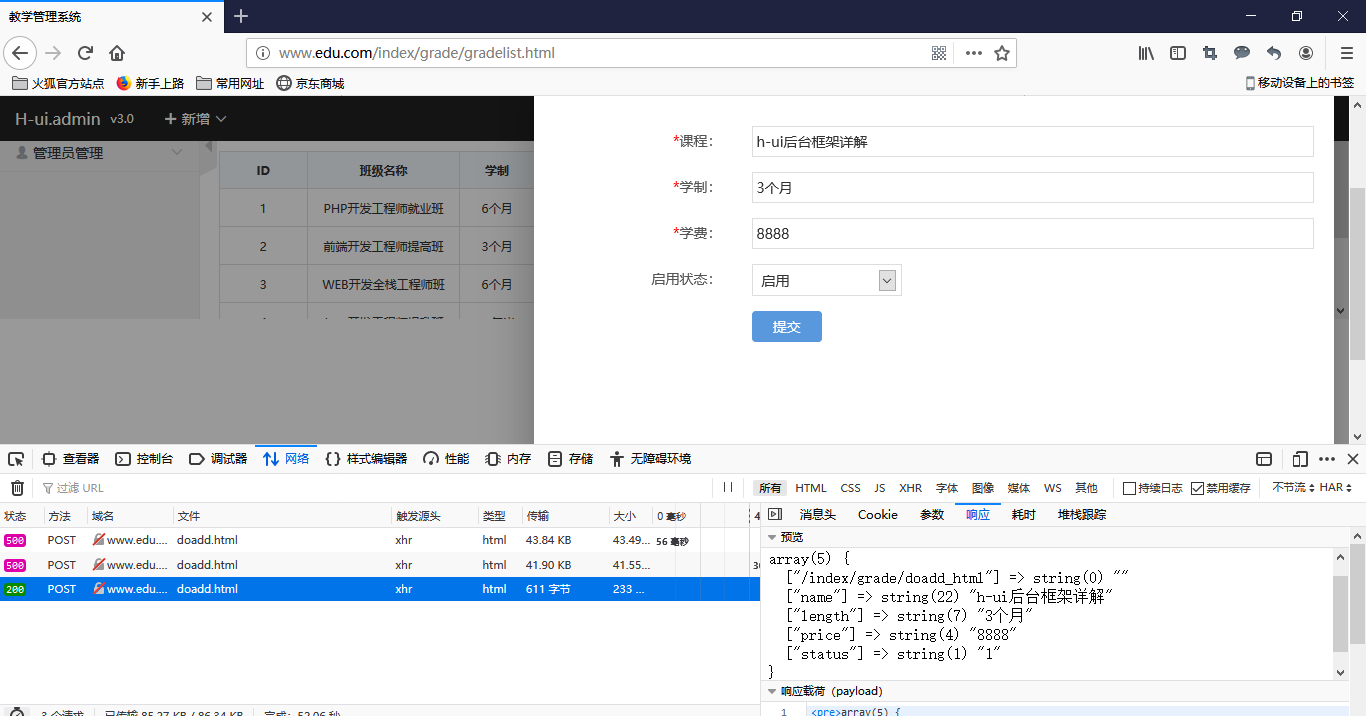This screenshot has width=1366, height=716.
Task: Bookmark this page with the star
Action: tap(1001, 53)
